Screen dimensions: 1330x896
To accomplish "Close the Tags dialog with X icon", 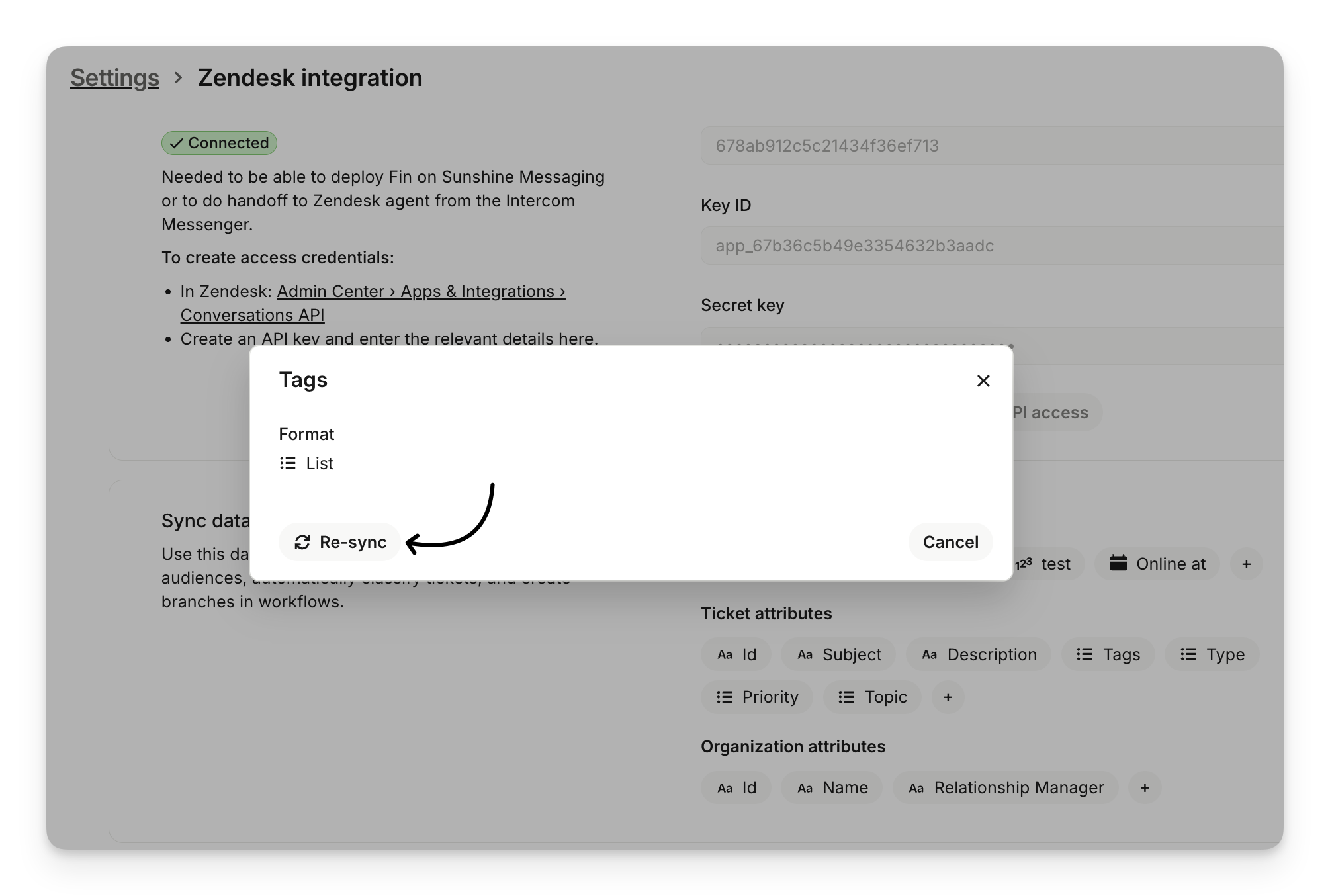I will (983, 381).
